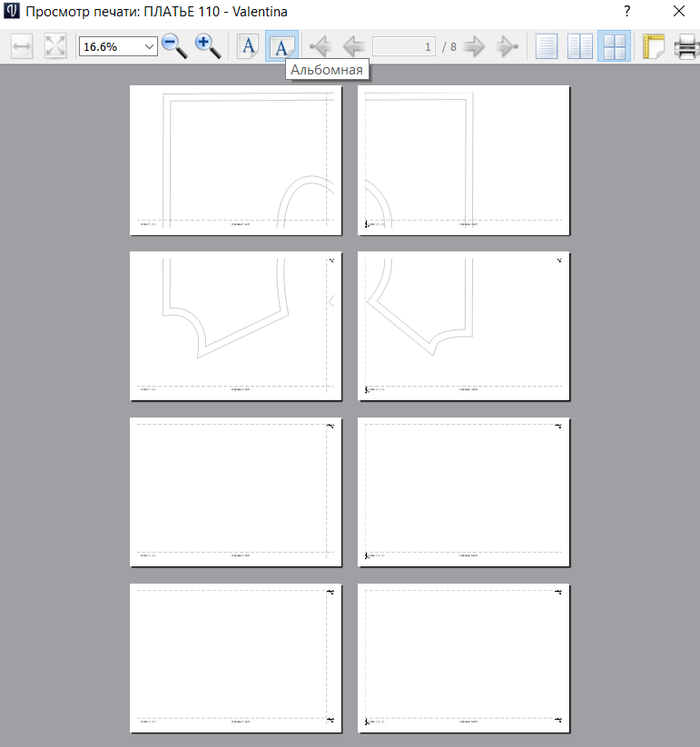Image resolution: width=700 pixels, height=747 pixels.
Task: Zoom in with the plus magnifier
Action: tap(208, 47)
